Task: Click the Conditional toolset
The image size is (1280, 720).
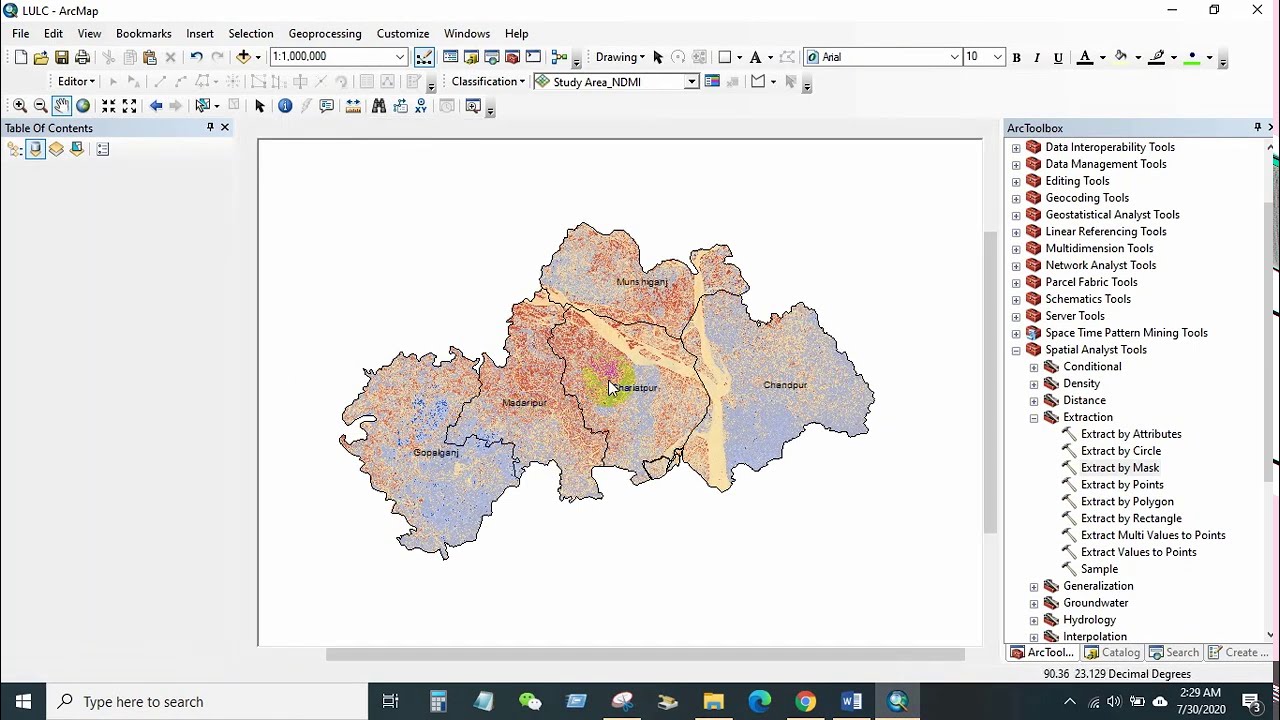Action: click(1082, 367)
